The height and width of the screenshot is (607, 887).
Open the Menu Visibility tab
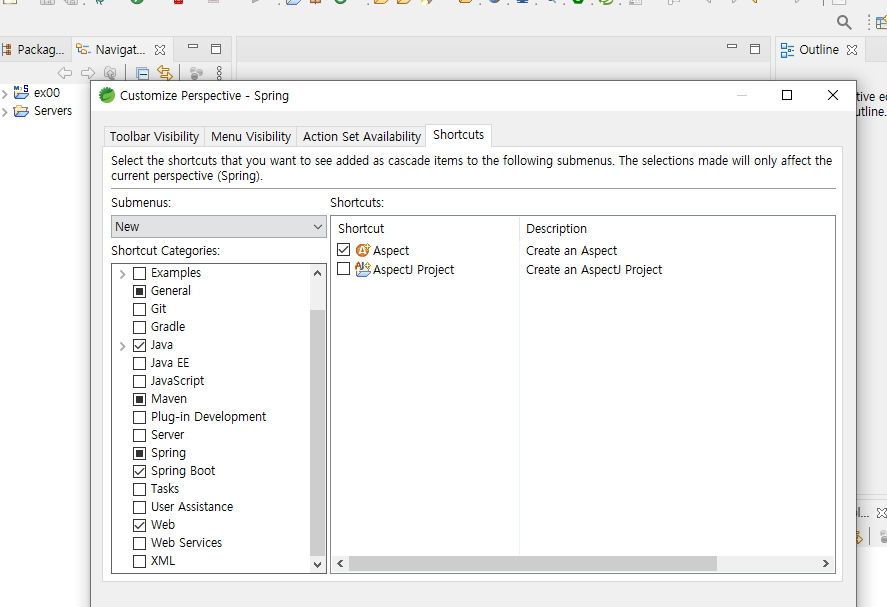(251, 137)
